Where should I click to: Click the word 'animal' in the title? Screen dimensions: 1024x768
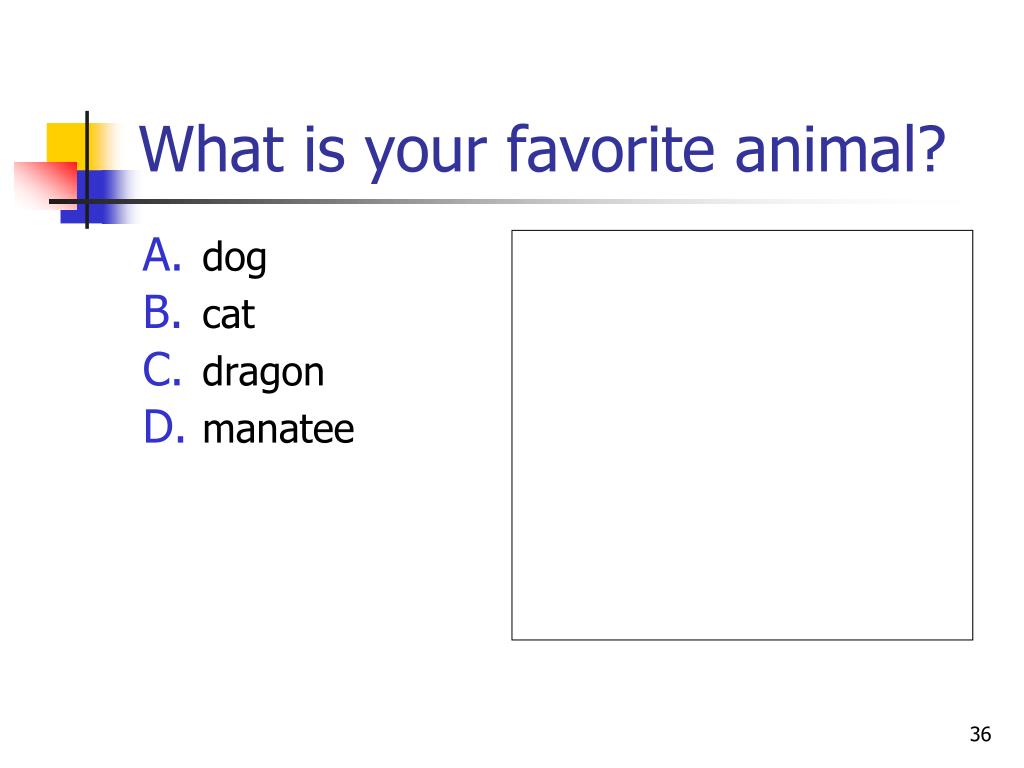[x=822, y=149]
